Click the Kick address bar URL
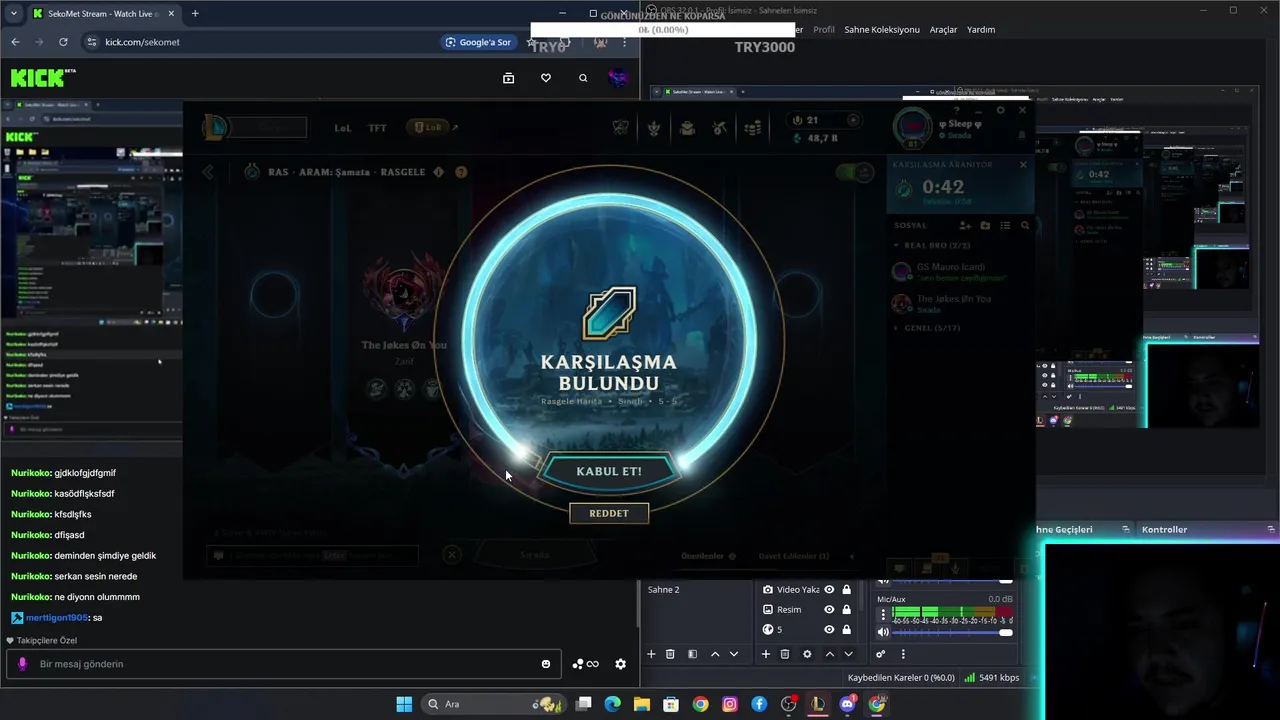 (143, 42)
